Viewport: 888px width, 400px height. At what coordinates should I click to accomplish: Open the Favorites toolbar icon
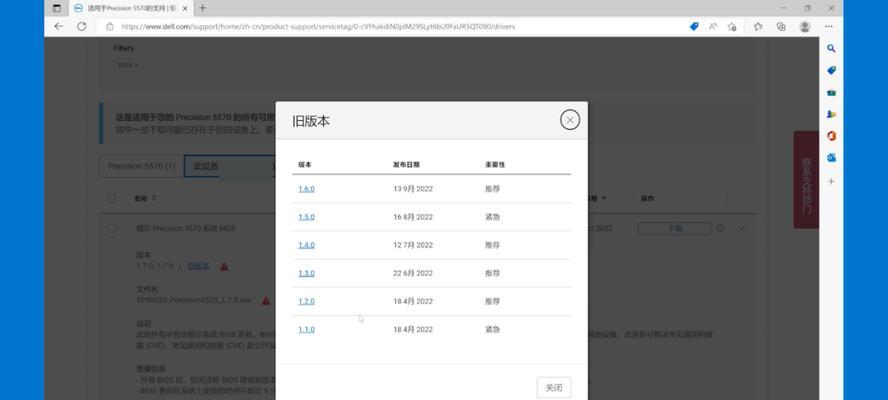758,27
